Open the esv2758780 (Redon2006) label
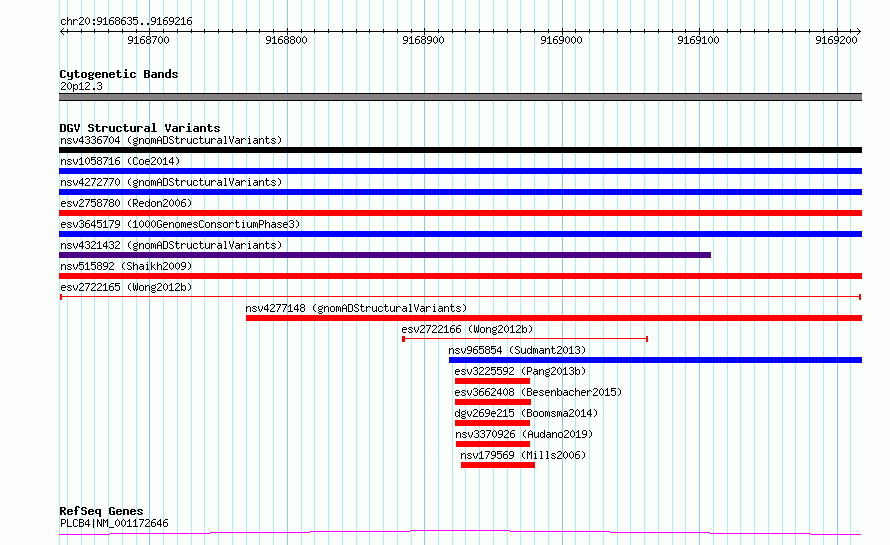Screen dimensions: 890x545 (126, 203)
